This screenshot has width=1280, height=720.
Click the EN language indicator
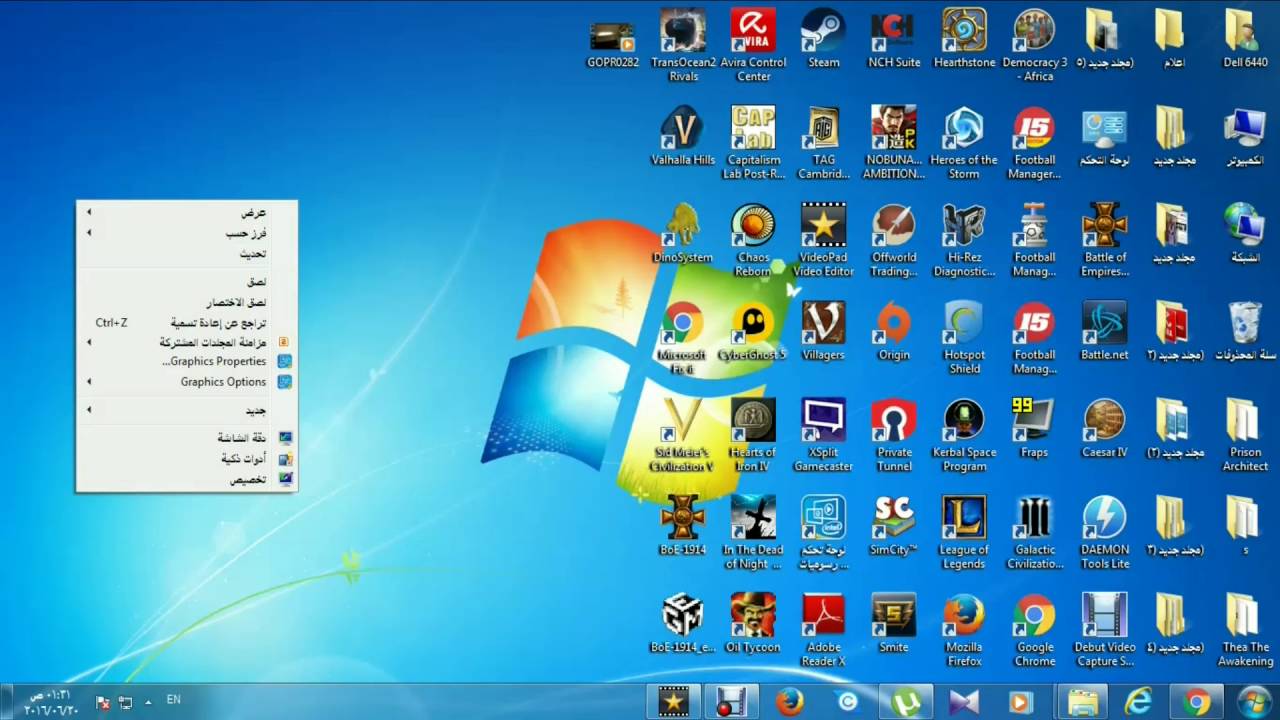click(x=173, y=700)
